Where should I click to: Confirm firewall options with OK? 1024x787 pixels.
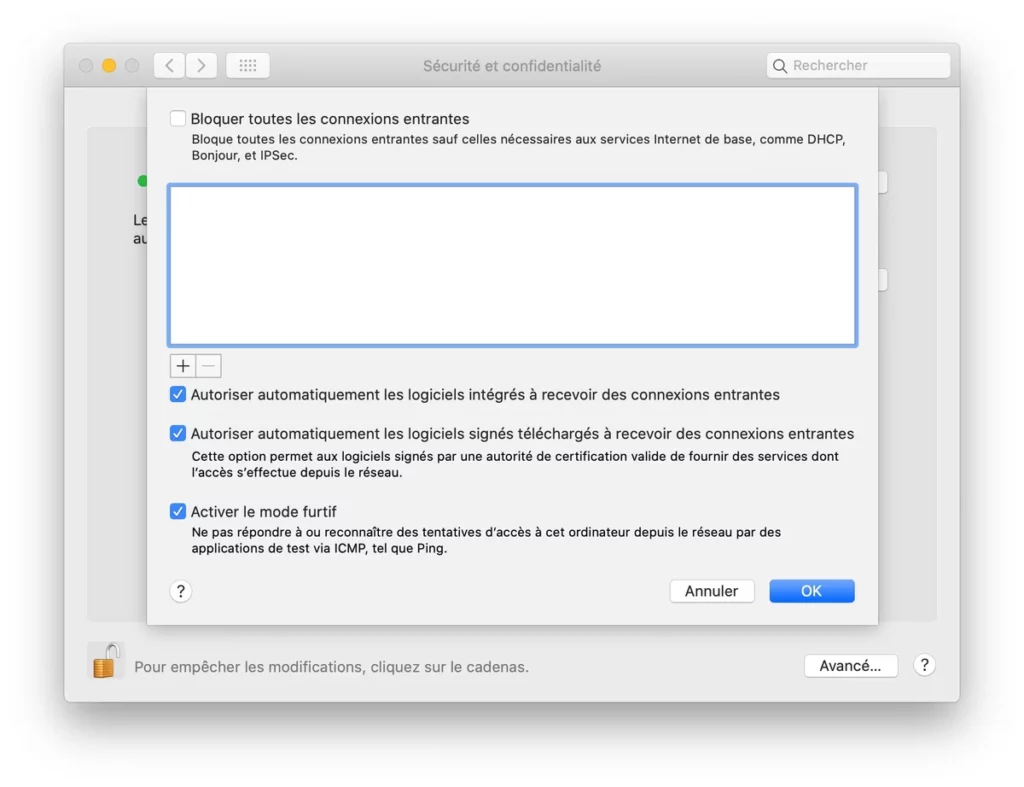tap(811, 591)
